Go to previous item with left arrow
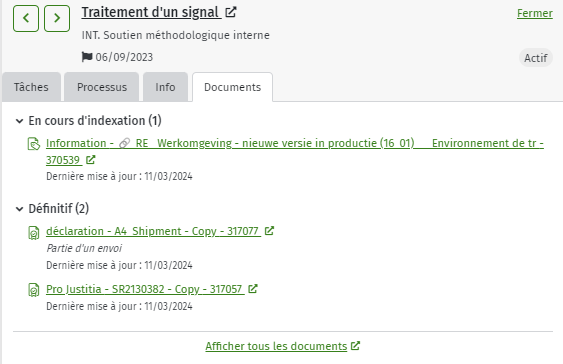 click(26, 18)
